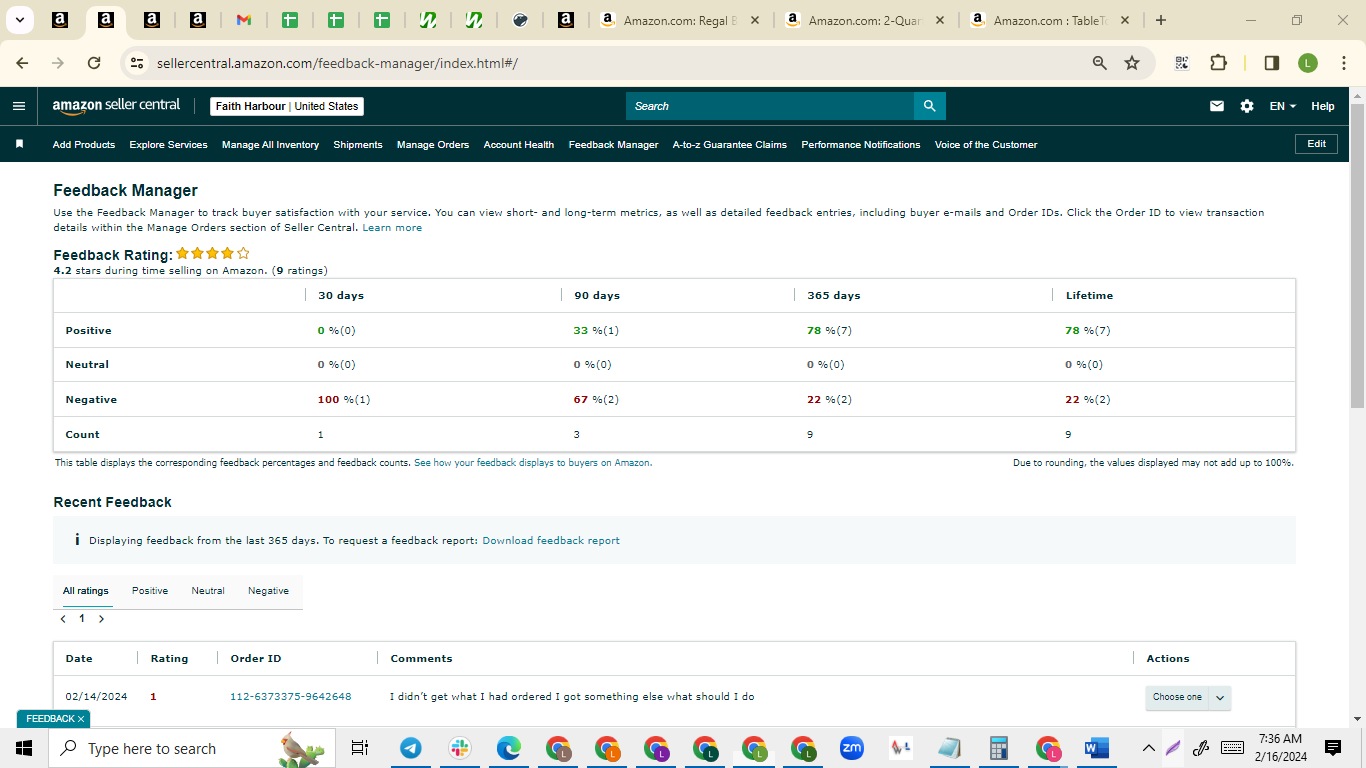The height and width of the screenshot is (768, 1366).
Task: Open Voice of the Customer
Action: pos(986,145)
